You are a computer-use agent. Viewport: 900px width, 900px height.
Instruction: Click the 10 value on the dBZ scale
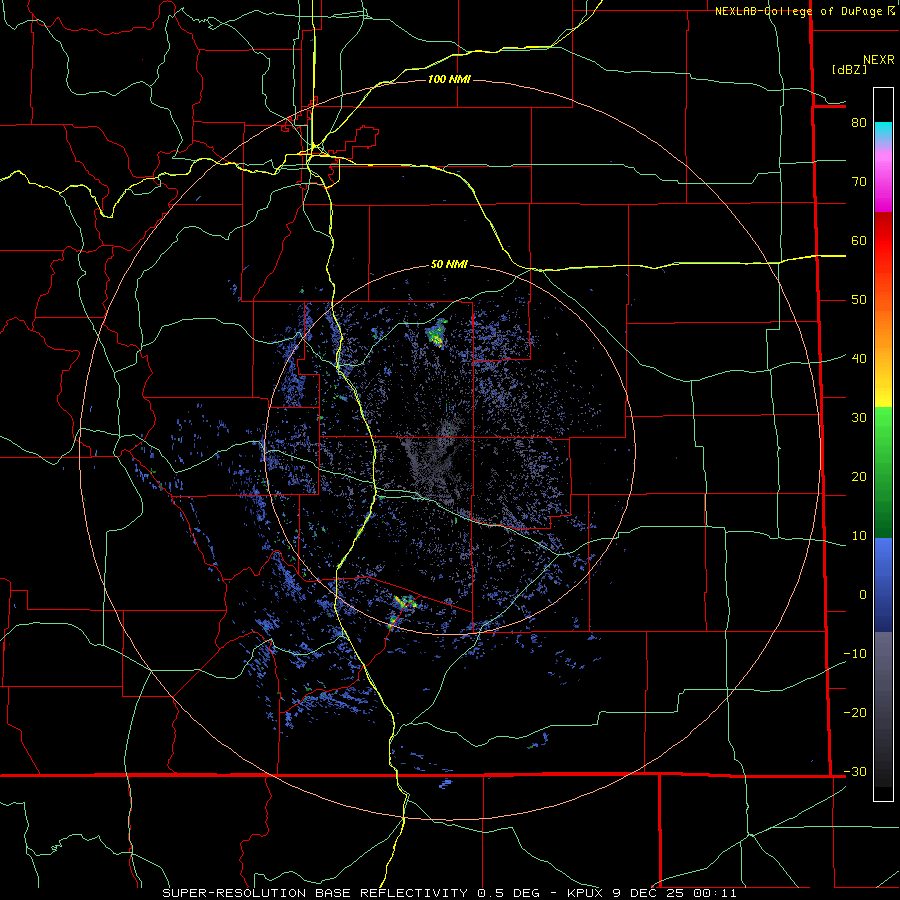click(859, 536)
